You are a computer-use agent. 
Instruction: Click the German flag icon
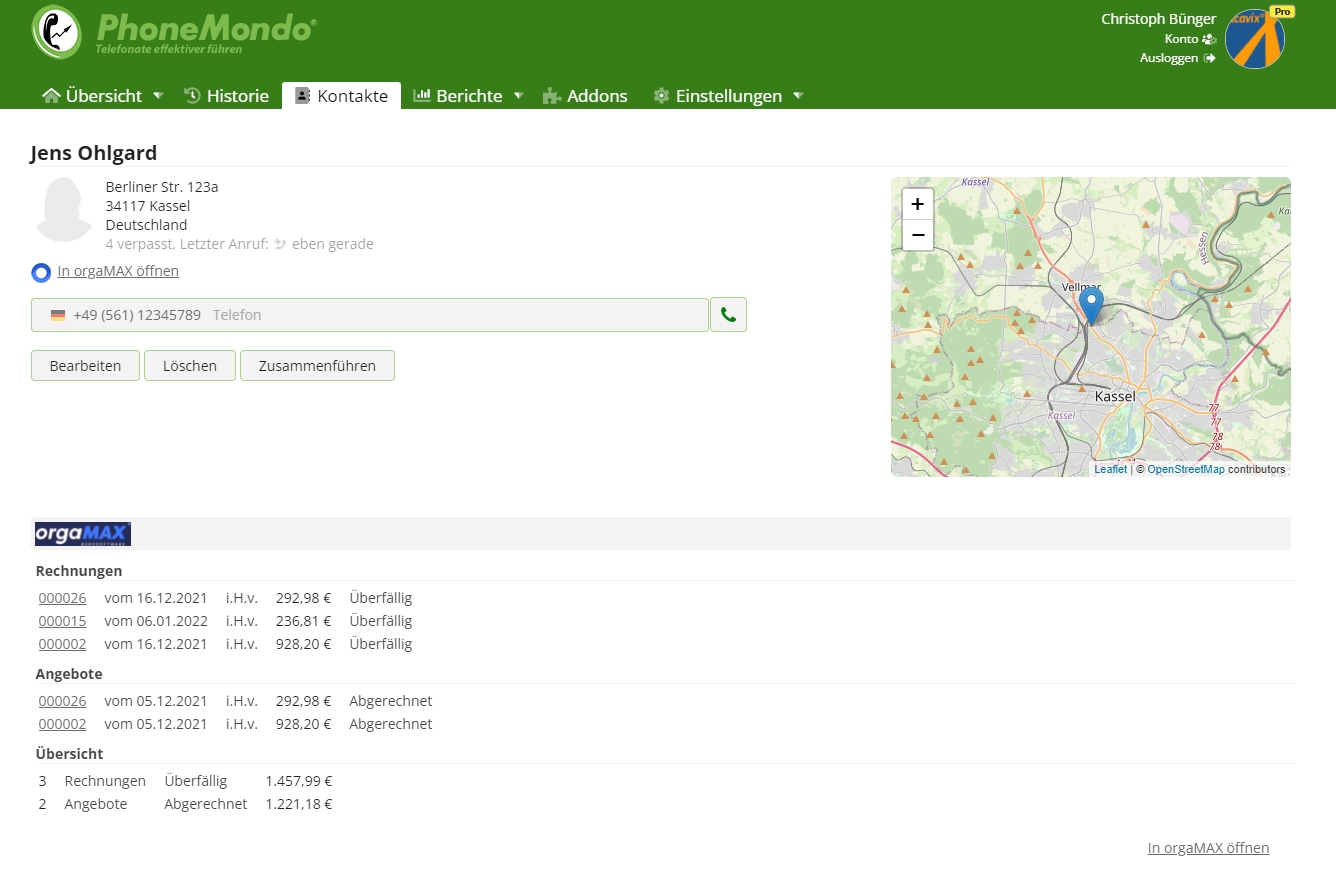58,315
